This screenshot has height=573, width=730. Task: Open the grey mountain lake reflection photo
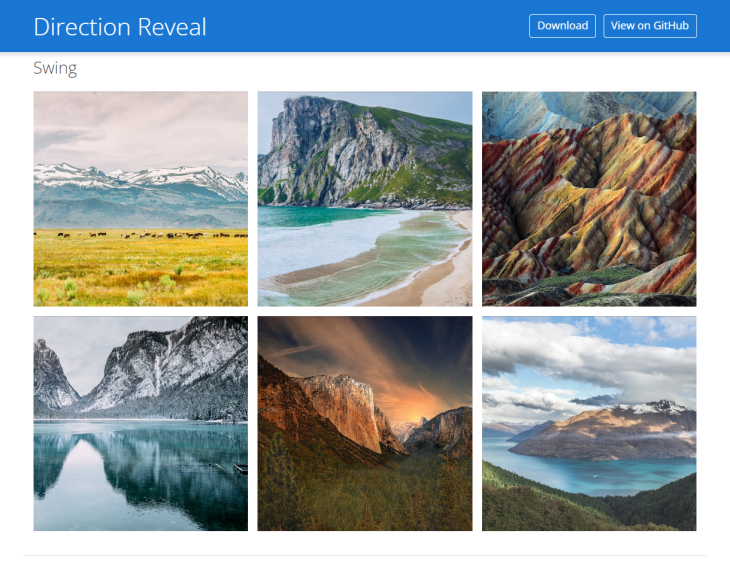(x=140, y=423)
